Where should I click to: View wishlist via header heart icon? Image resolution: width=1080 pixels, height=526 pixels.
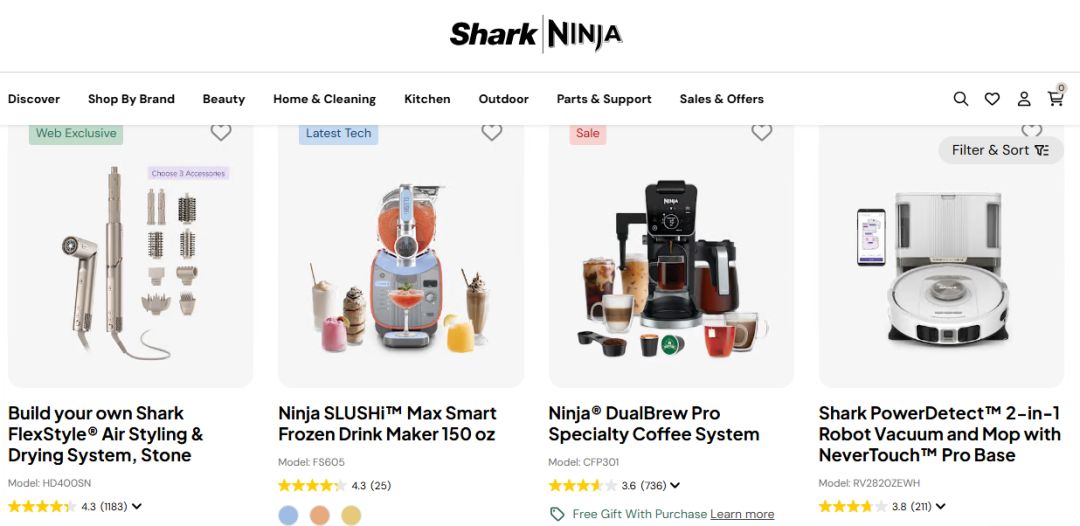point(992,99)
